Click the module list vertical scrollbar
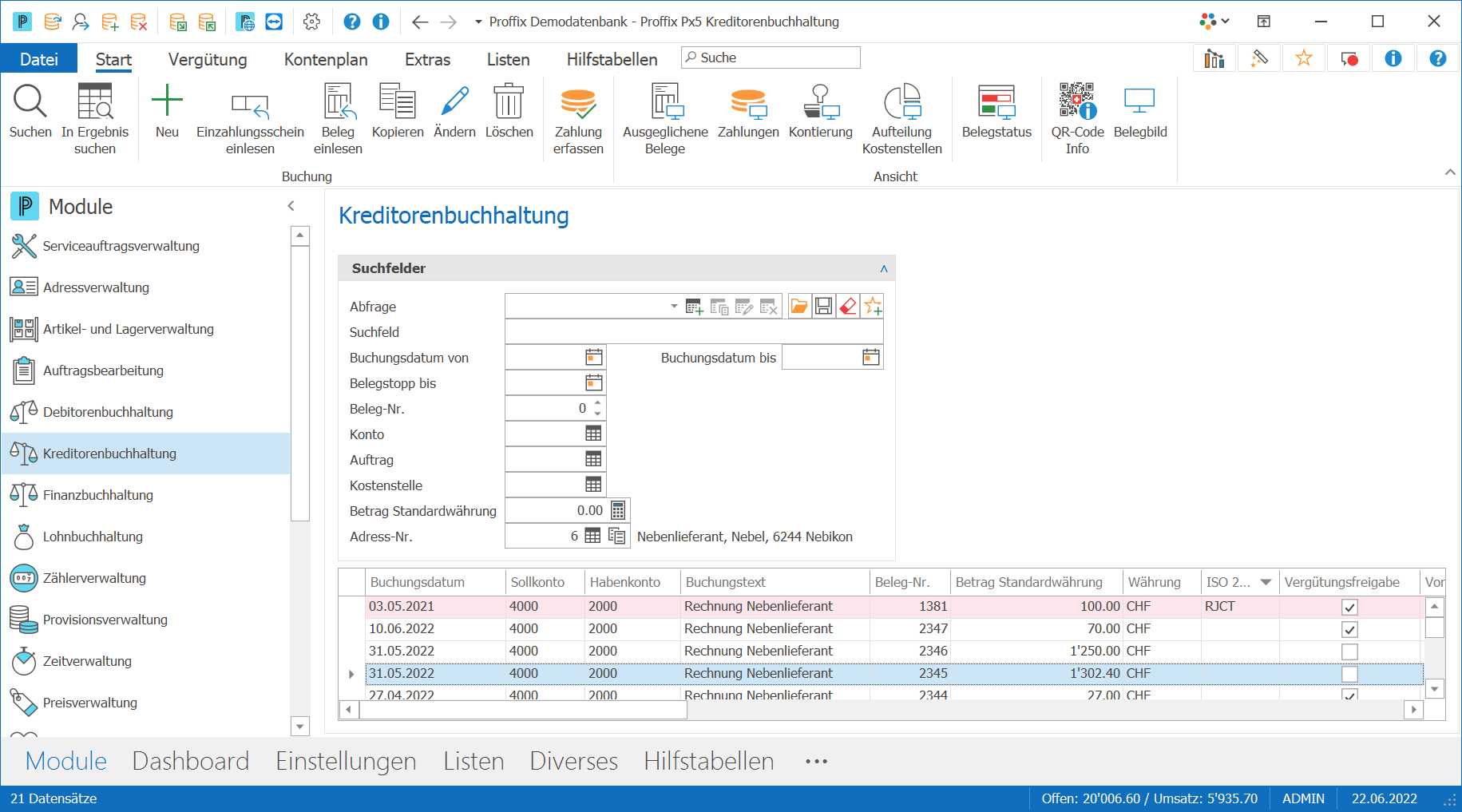This screenshot has height=812, width=1462. tap(300, 383)
